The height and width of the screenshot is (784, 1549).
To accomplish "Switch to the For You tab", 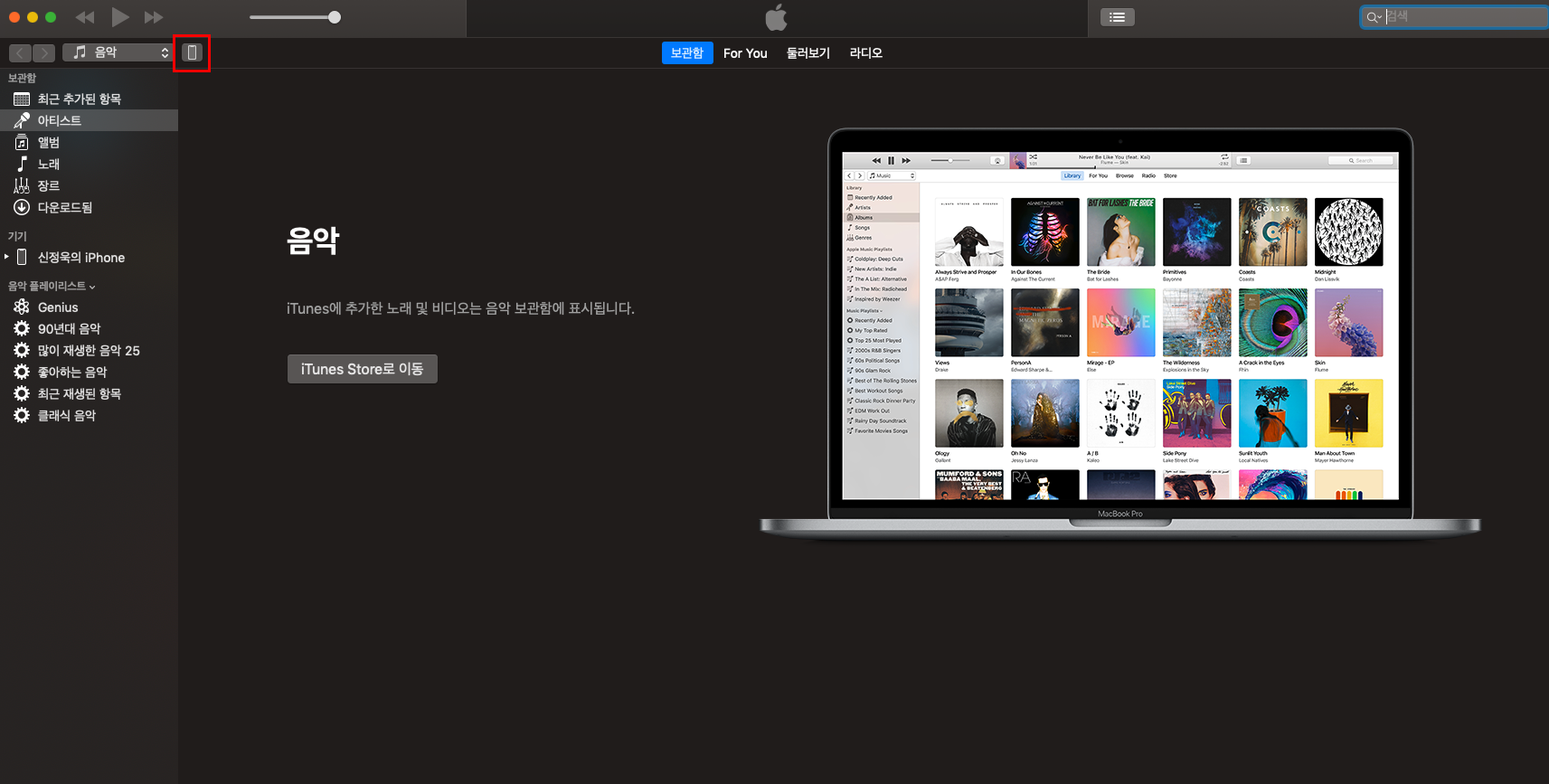I will coord(745,53).
